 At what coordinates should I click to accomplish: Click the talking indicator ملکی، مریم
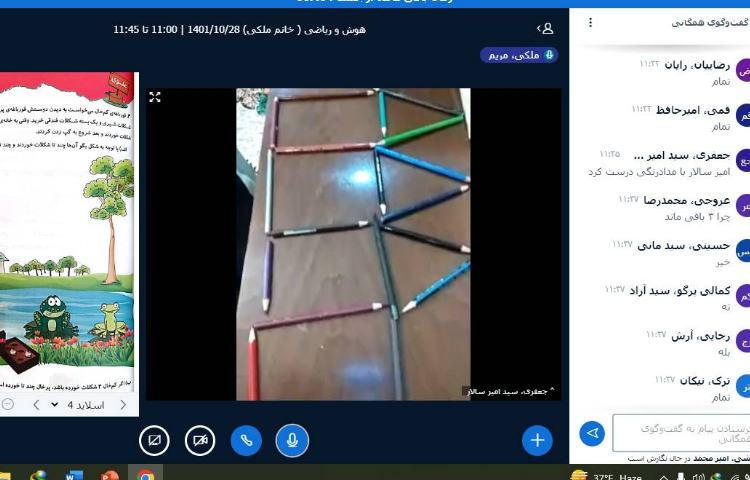click(x=518, y=55)
